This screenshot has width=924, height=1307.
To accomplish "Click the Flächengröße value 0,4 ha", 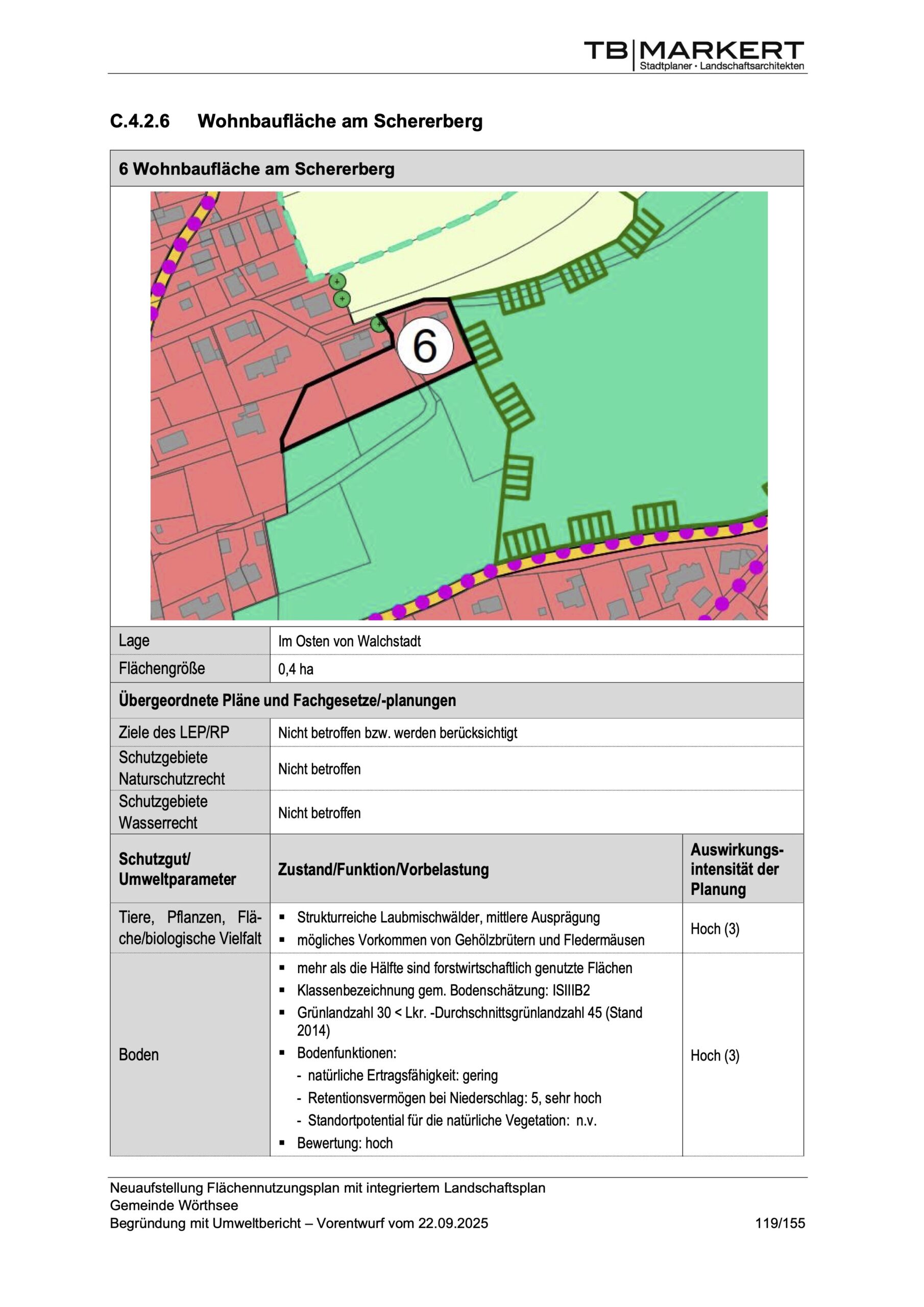I will [x=296, y=669].
